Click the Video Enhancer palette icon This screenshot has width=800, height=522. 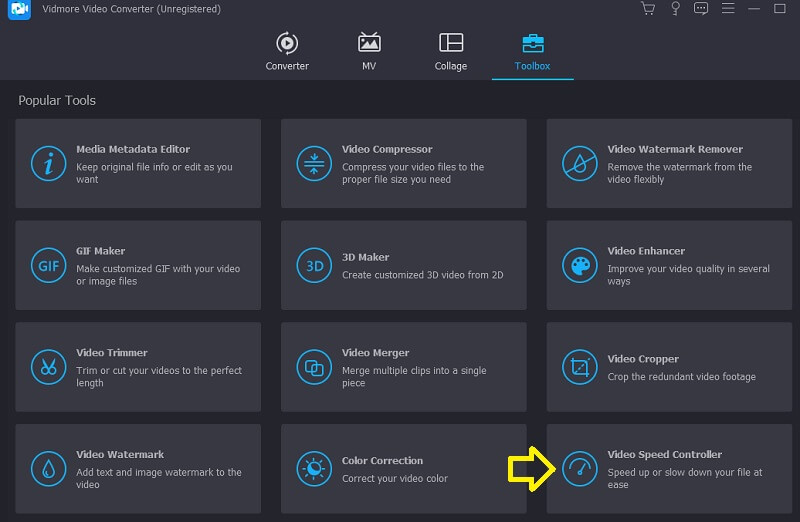(x=579, y=266)
